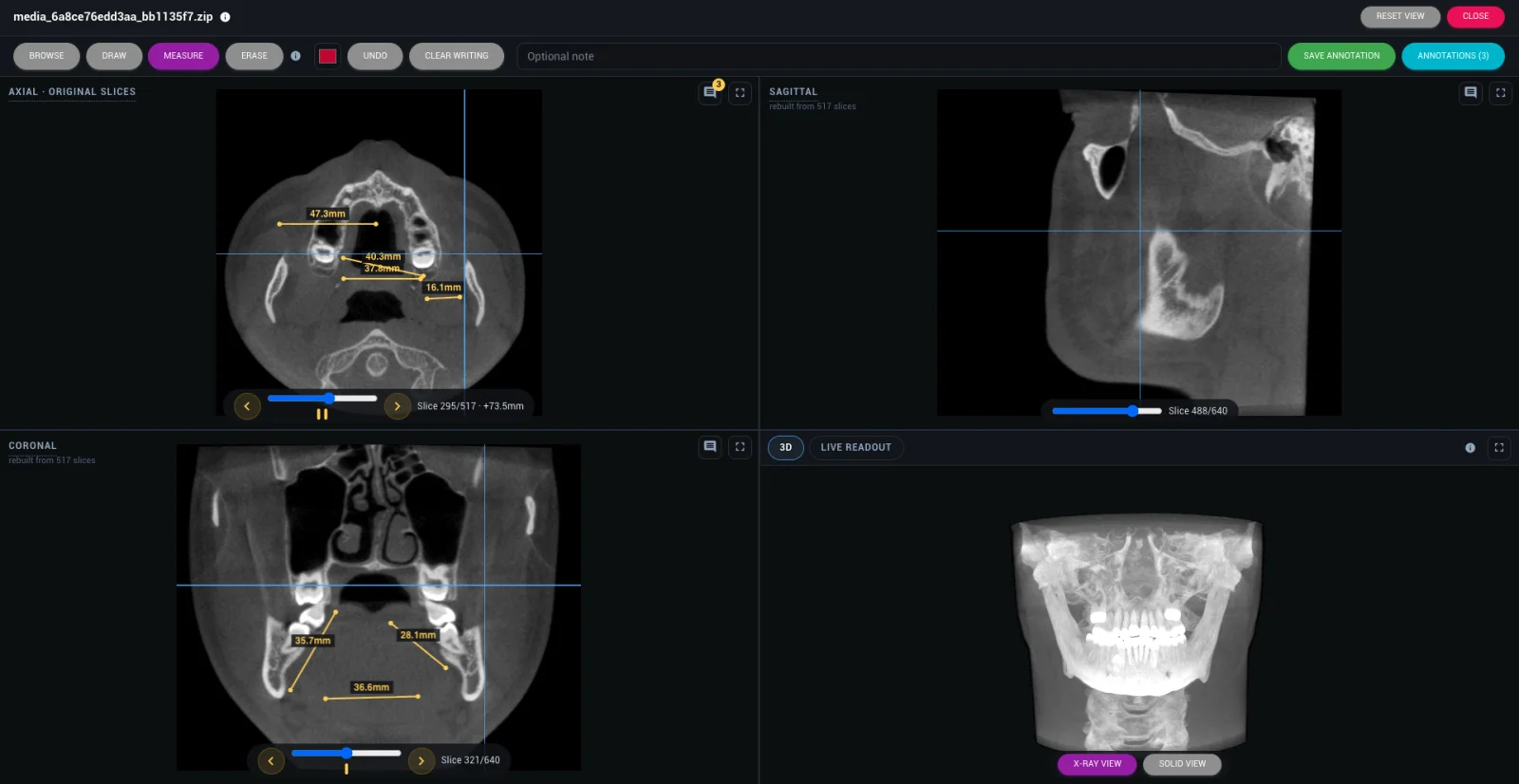Select the 35.7mm coronal measurement label

tap(312, 641)
